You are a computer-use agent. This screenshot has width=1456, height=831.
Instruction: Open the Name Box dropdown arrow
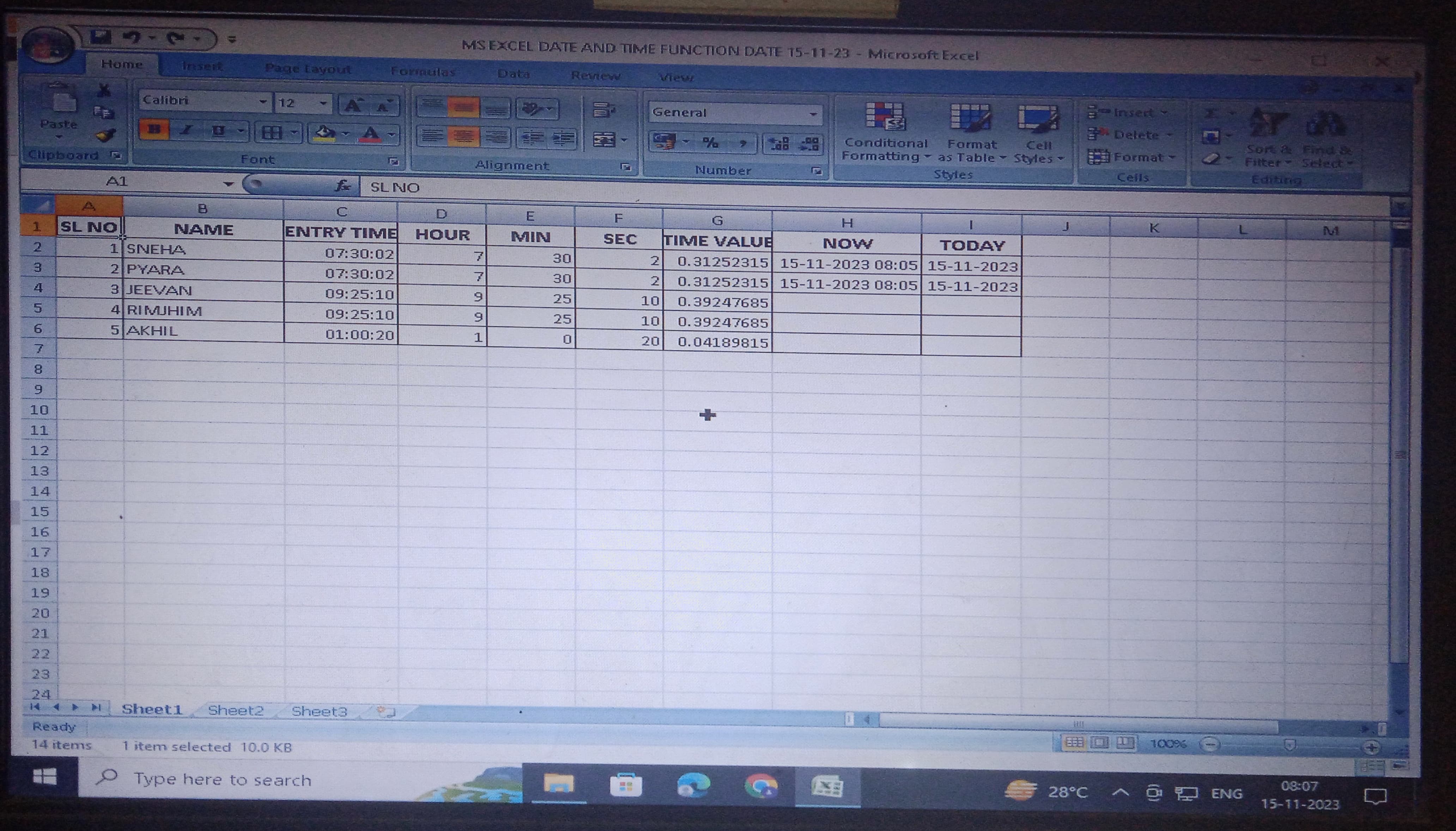[228, 184]
